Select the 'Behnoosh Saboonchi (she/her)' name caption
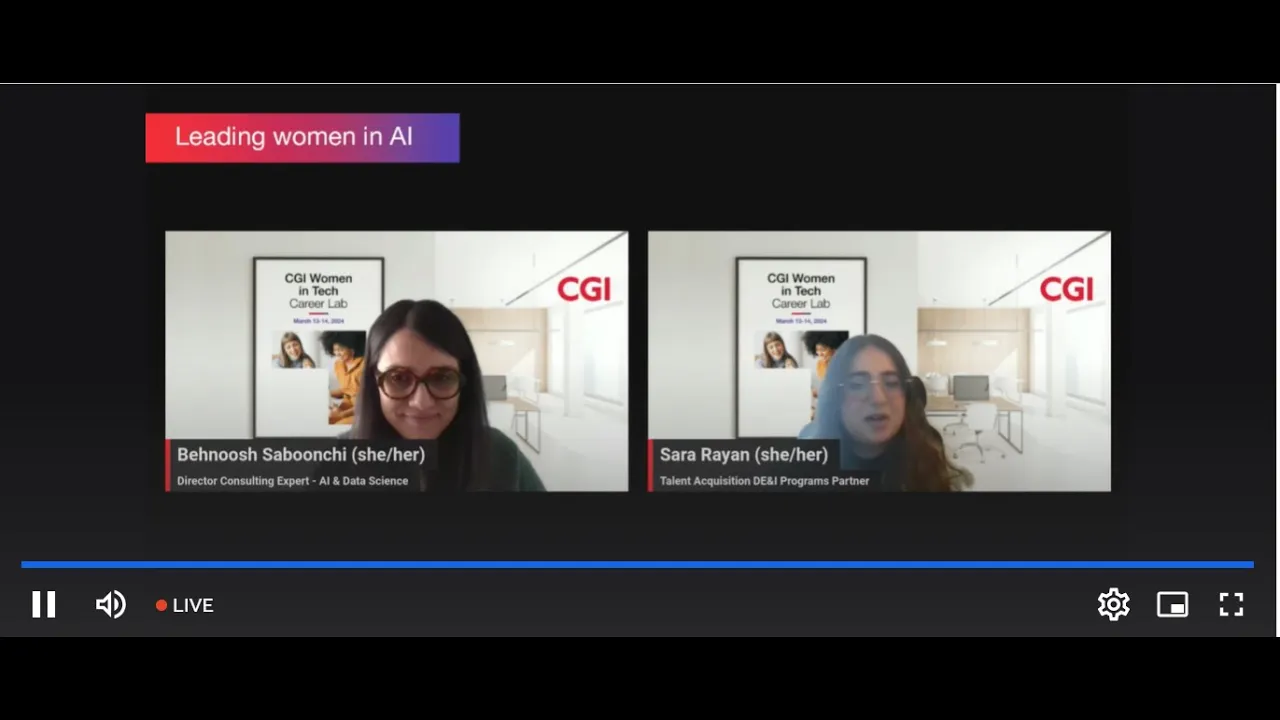 301,454
